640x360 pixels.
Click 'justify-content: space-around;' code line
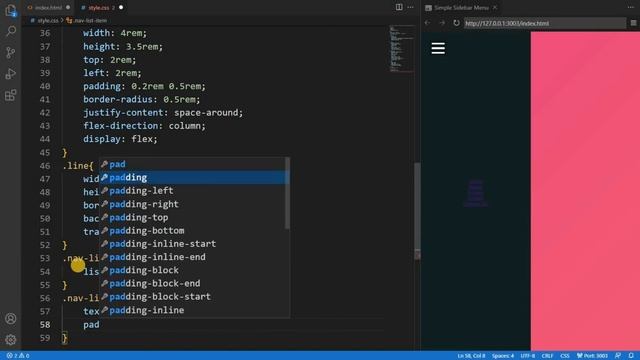click(163, 113)
